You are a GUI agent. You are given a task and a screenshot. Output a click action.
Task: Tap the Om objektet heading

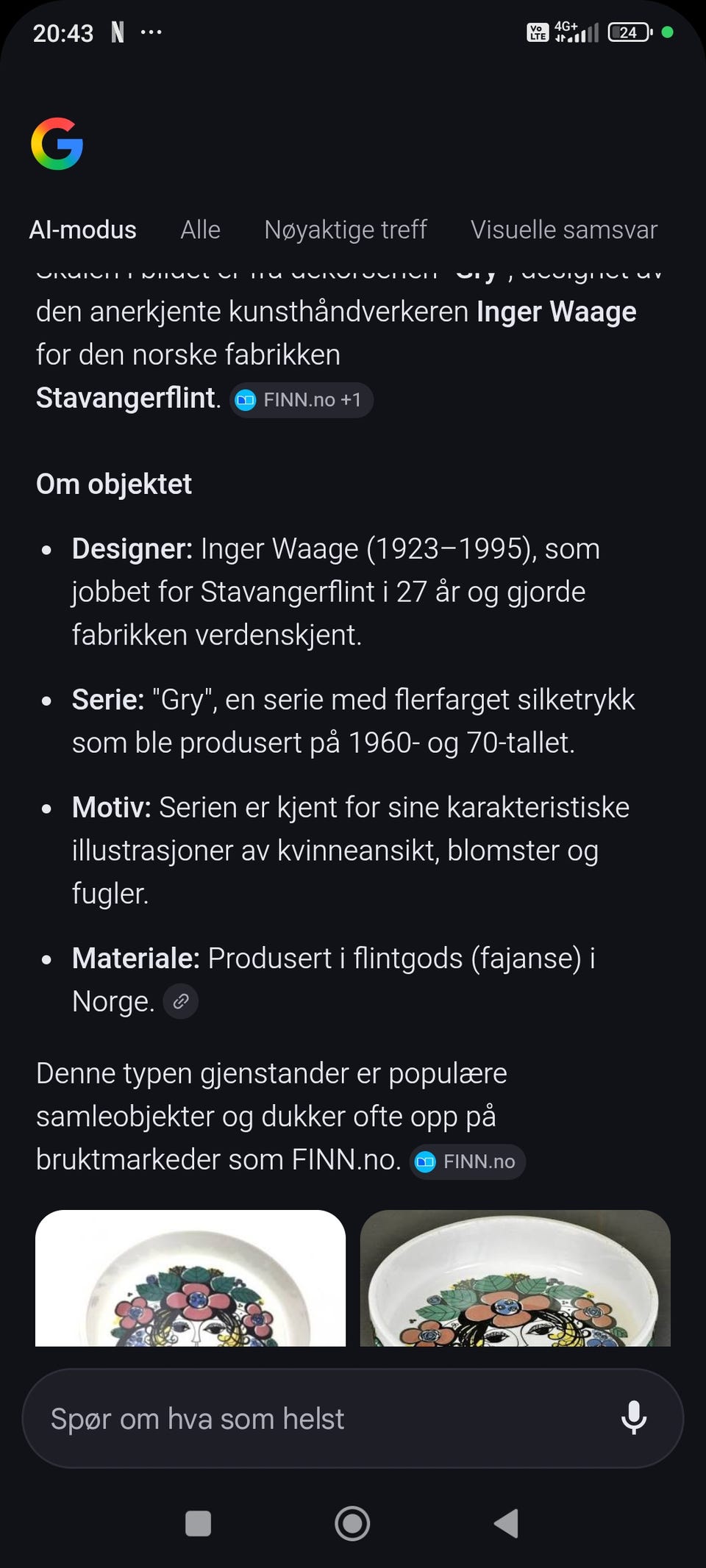coord(114,484)
